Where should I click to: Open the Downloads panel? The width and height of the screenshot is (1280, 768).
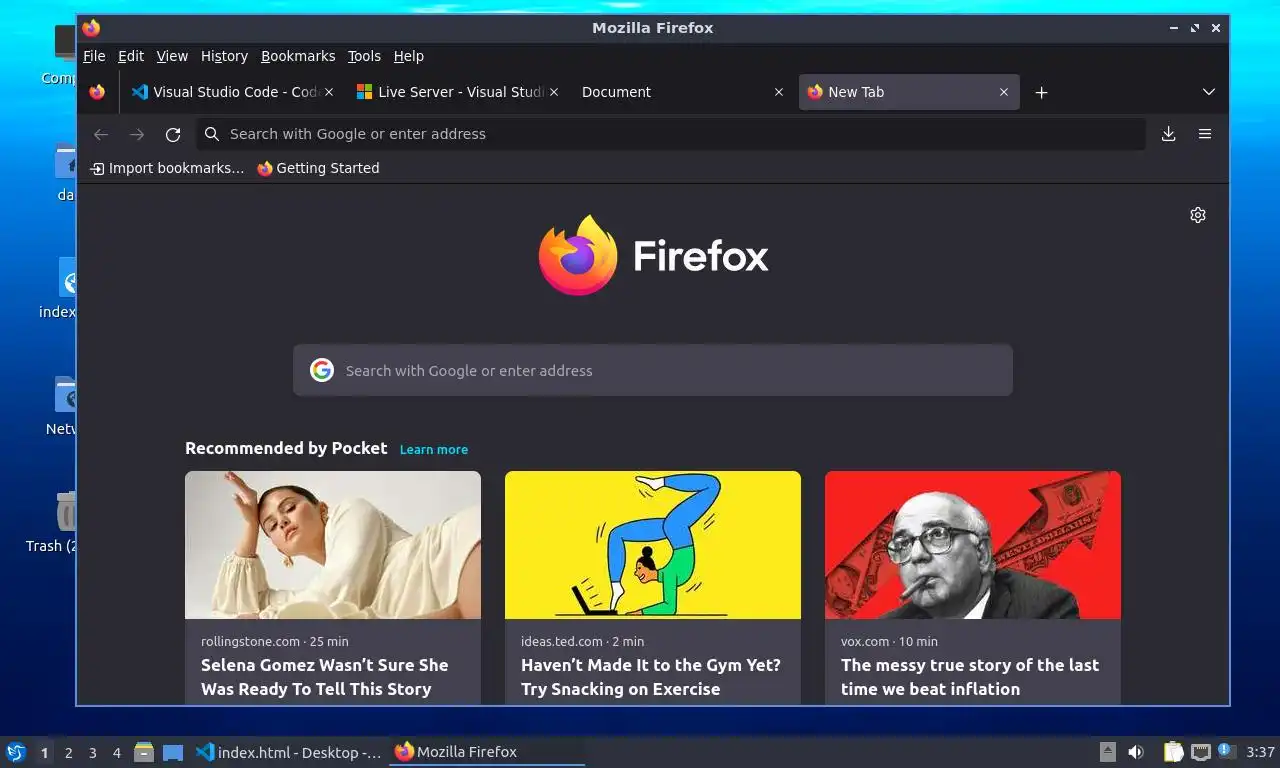click(1168, 134)
